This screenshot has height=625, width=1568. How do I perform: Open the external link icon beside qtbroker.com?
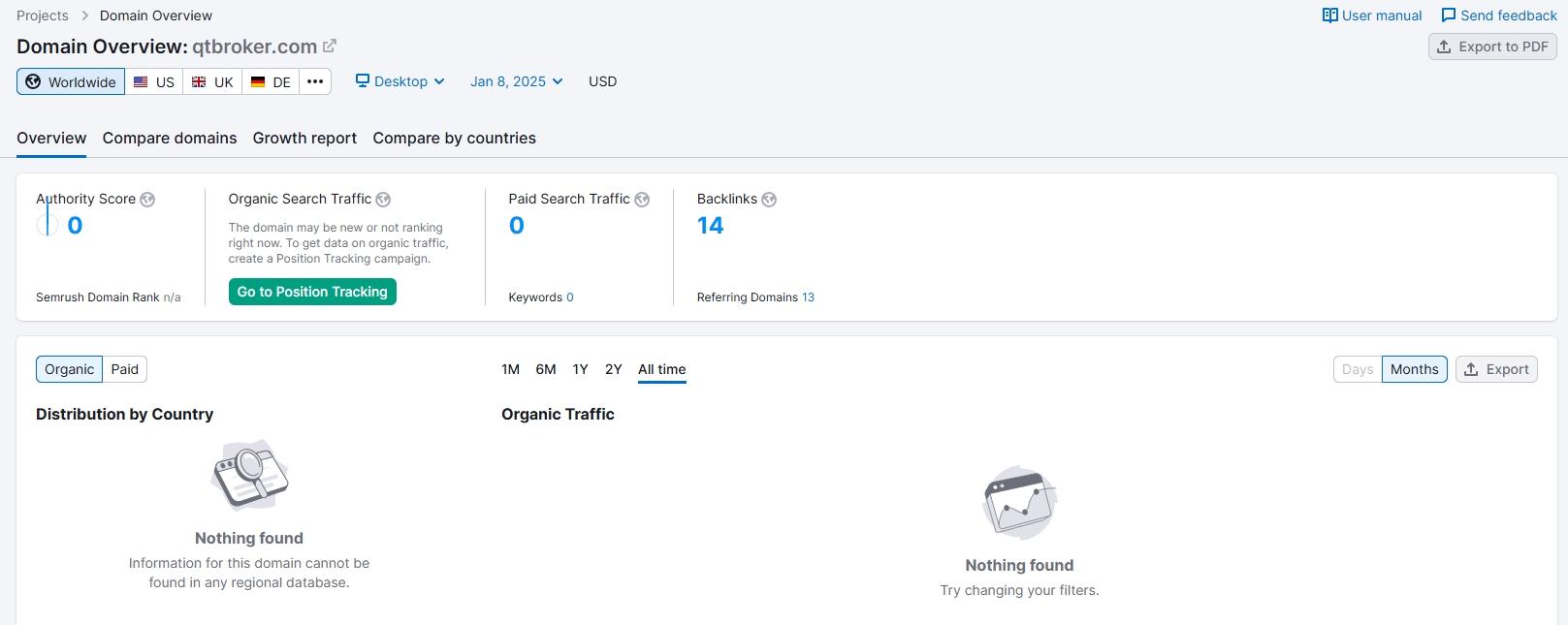(x=330, y=46)
